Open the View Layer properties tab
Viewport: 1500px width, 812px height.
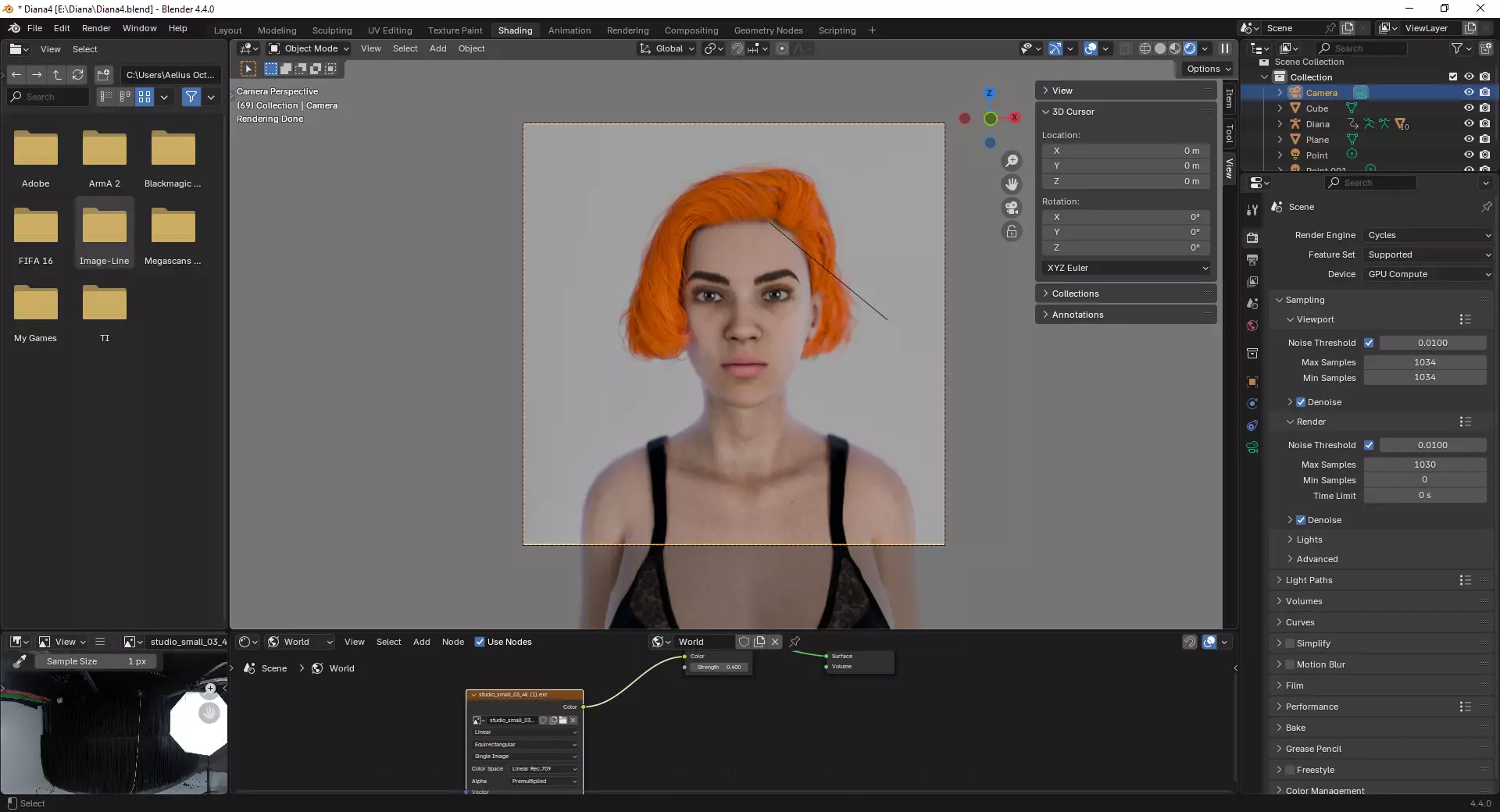pyautogui.click(x=1252, y=281)
